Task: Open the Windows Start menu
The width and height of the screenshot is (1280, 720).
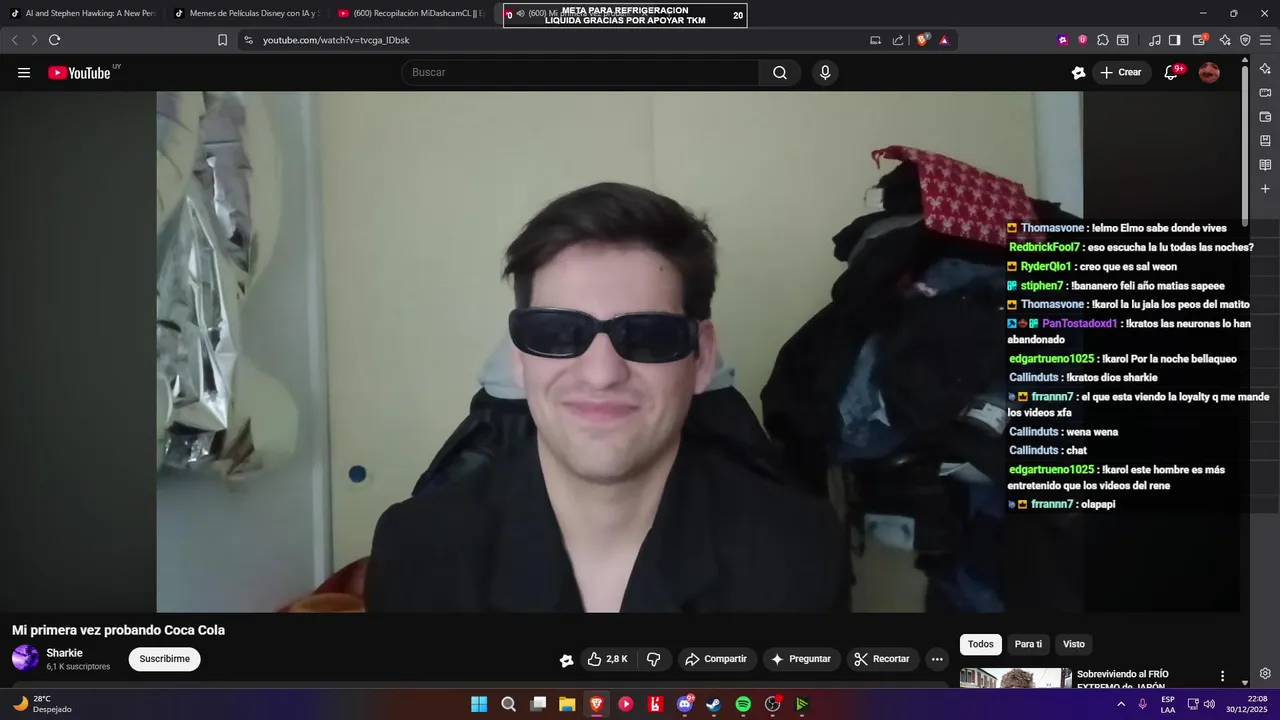Action: [x=479, y=704]
